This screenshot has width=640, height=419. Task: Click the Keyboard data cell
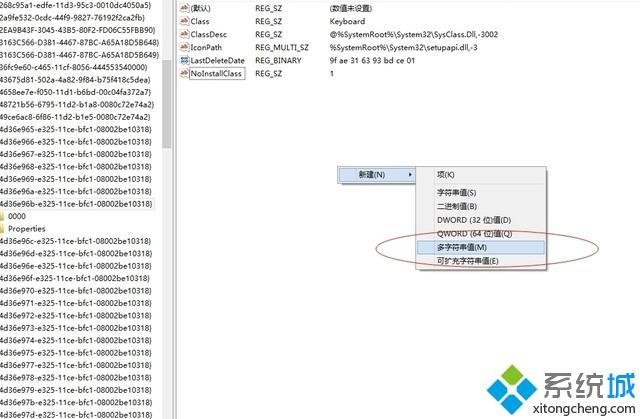tap(347, 21)
